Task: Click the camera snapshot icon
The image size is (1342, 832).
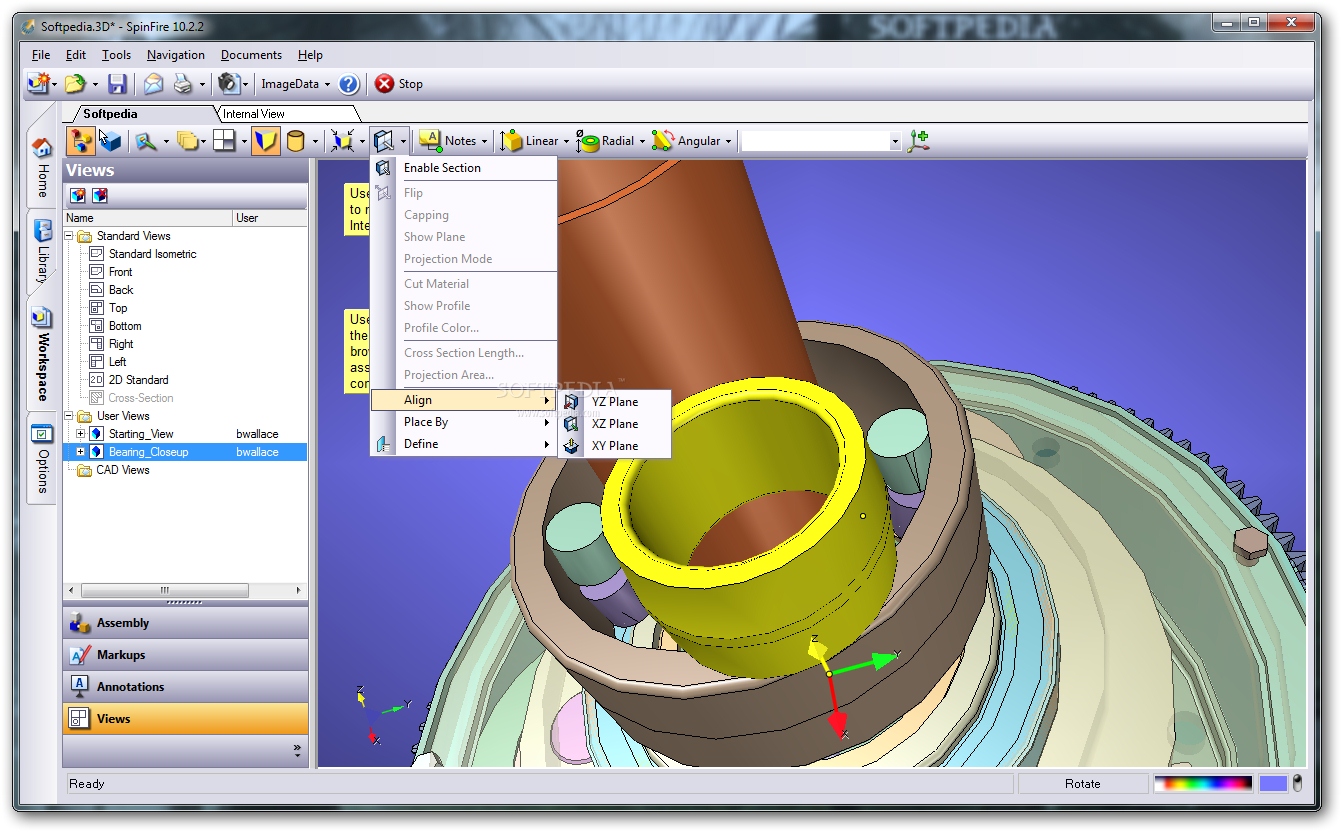Action: point(228,84)
